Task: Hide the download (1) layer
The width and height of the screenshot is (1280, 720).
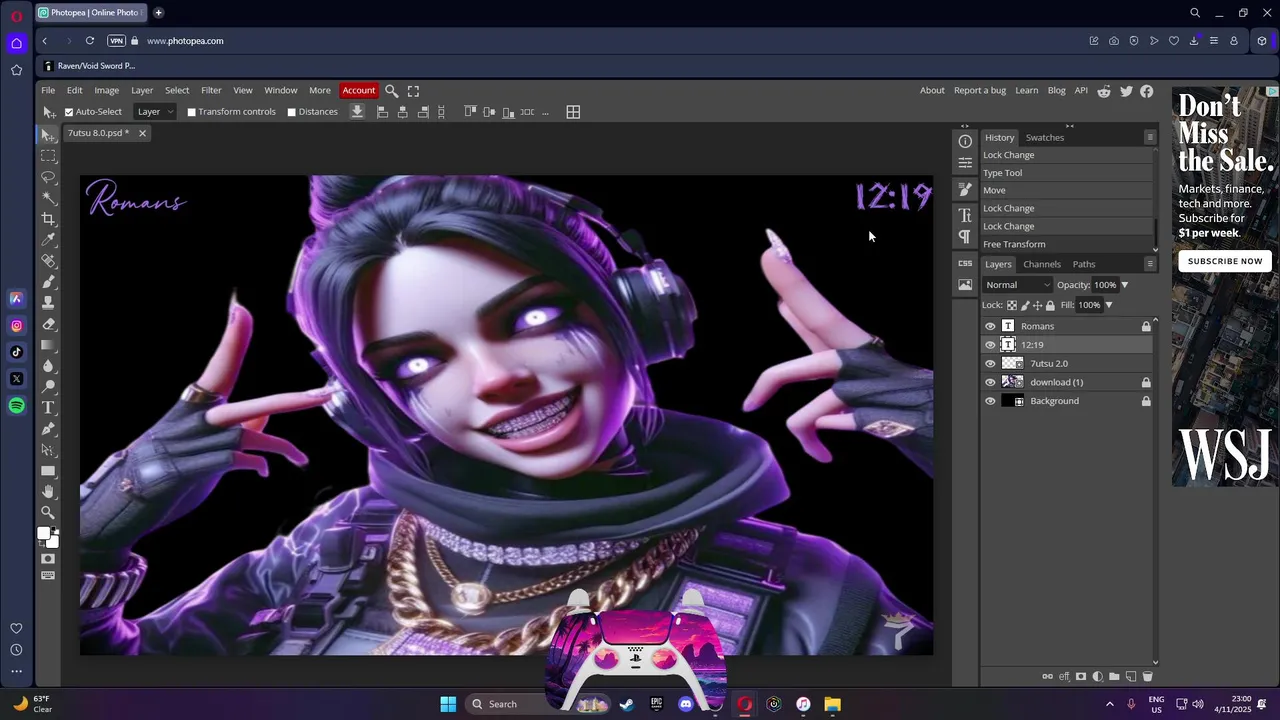Action: (990, 382)
